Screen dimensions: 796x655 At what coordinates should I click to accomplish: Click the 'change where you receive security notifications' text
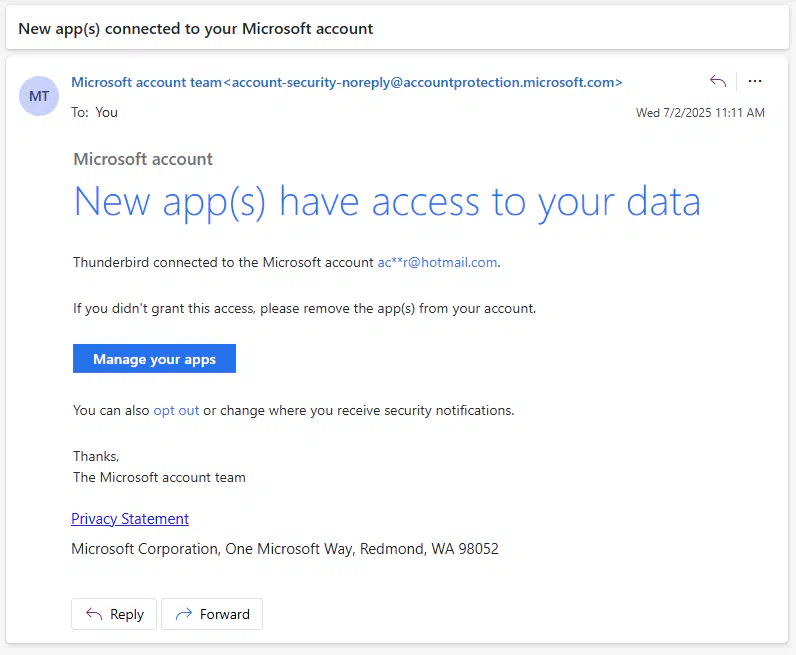pyautogui.click(x=367, y=410)
